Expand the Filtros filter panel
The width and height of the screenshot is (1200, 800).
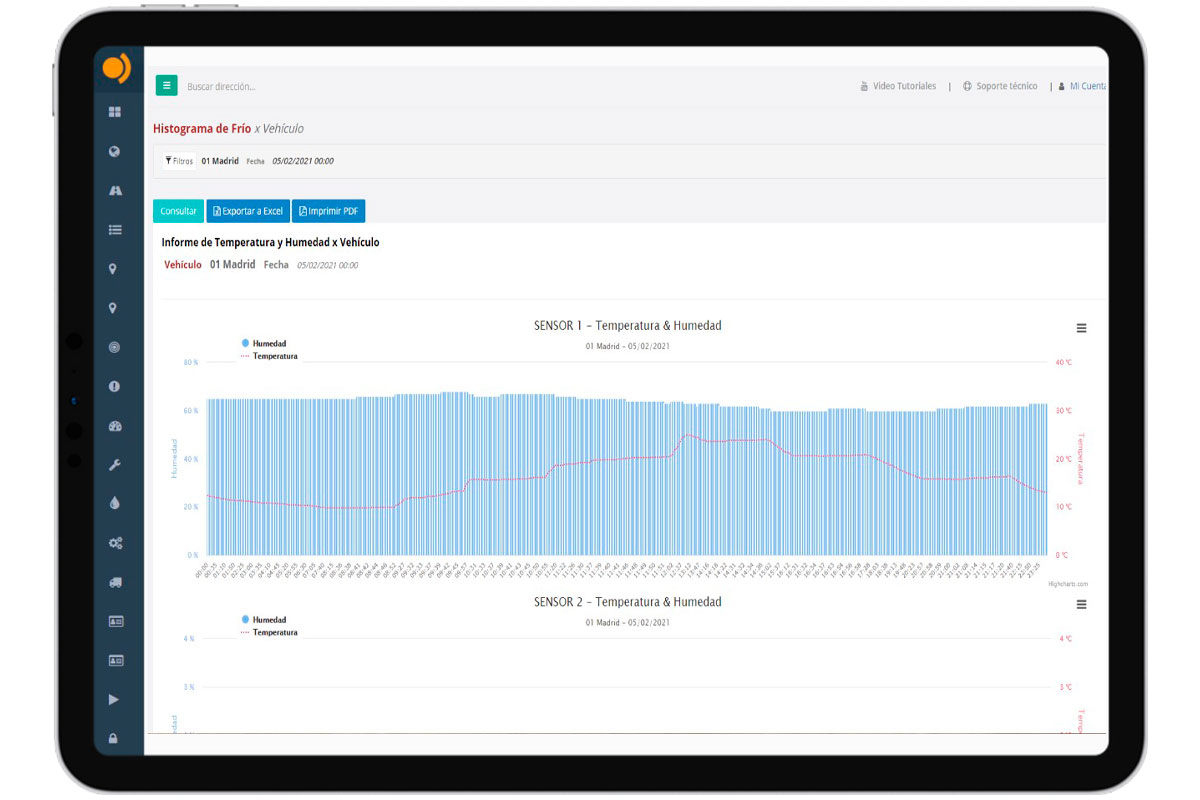tap(179, 161)
